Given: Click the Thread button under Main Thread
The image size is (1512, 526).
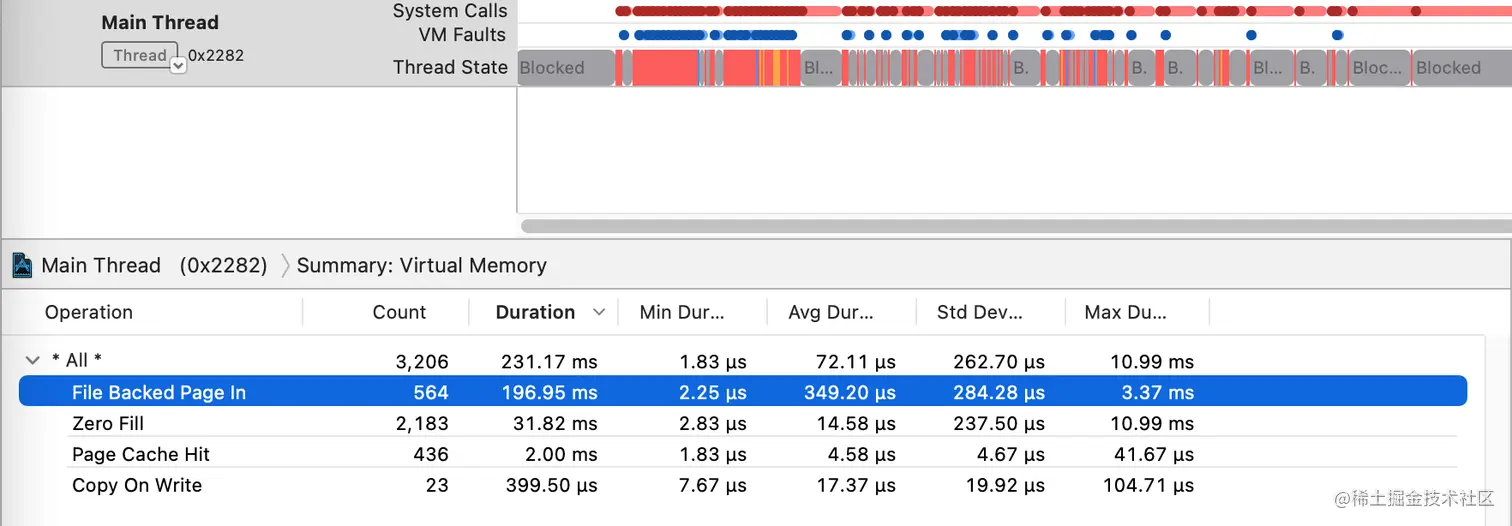Looking at the screenshot, I should [139, 55].
